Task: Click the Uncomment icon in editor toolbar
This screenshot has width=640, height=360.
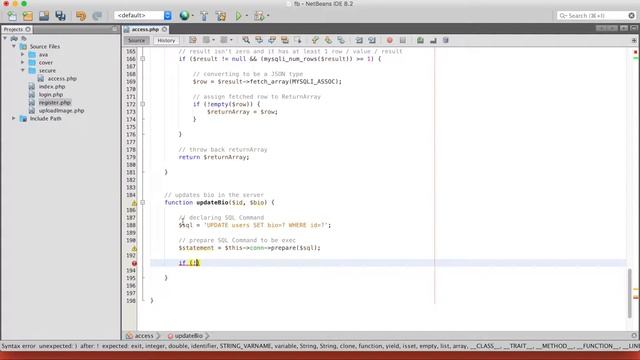Action: [433, 40]
